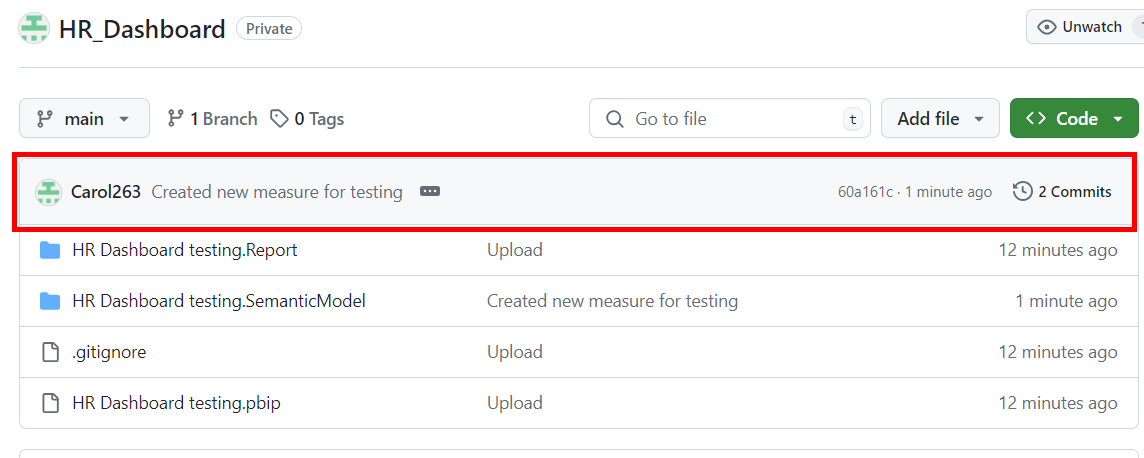Screen dimensions: 1144x458
Task: Click the HR_Dashboard repository avatar icon
Action: tap(35, 28)
